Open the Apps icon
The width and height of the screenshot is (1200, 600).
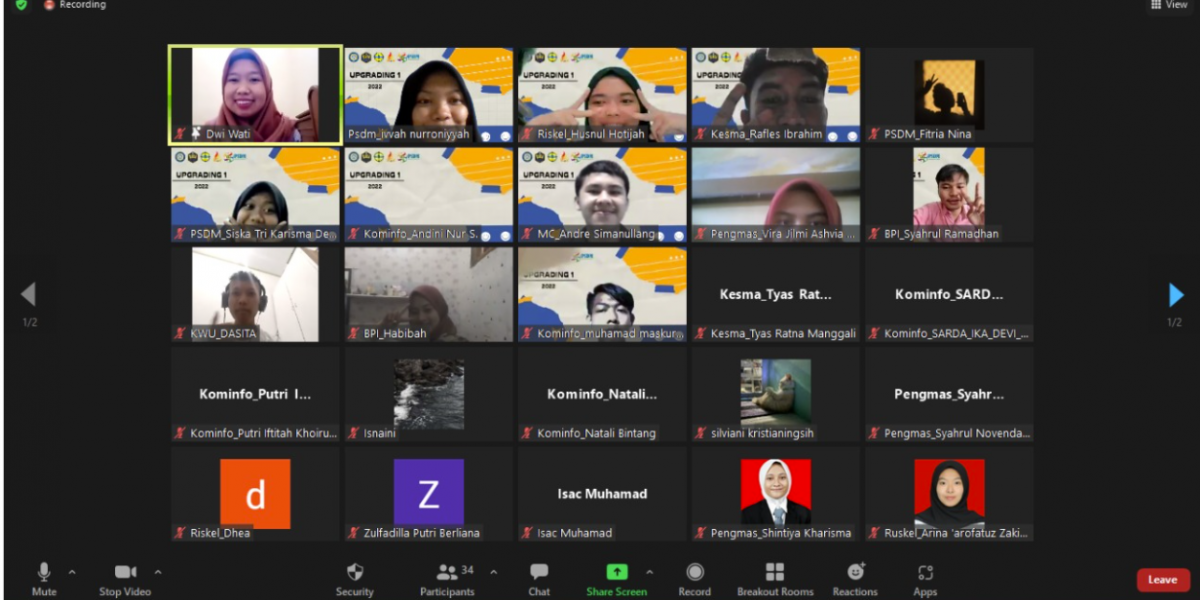(925, 572)
